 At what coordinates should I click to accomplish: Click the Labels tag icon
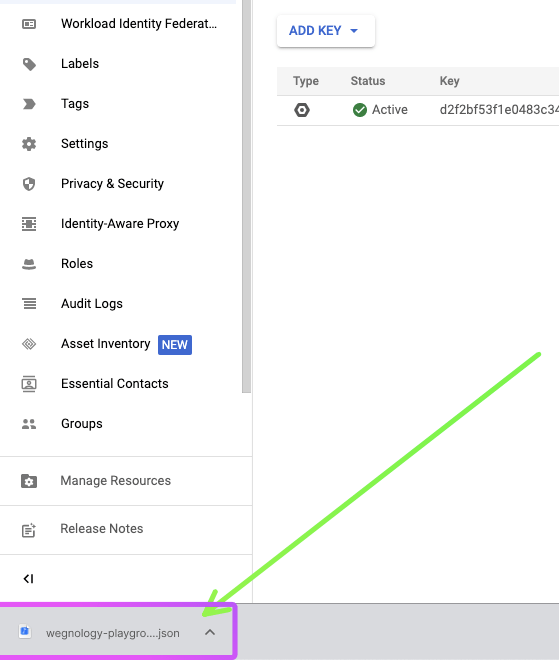(29, 64)
